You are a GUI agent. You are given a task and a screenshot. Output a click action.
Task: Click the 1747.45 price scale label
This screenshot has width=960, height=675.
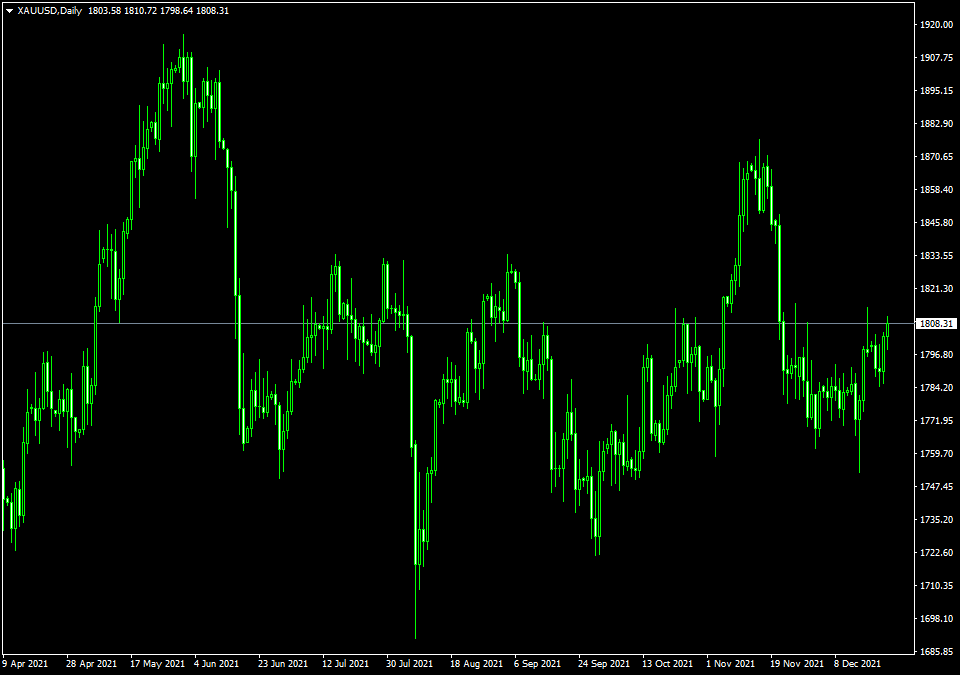[x=937, y=487]
